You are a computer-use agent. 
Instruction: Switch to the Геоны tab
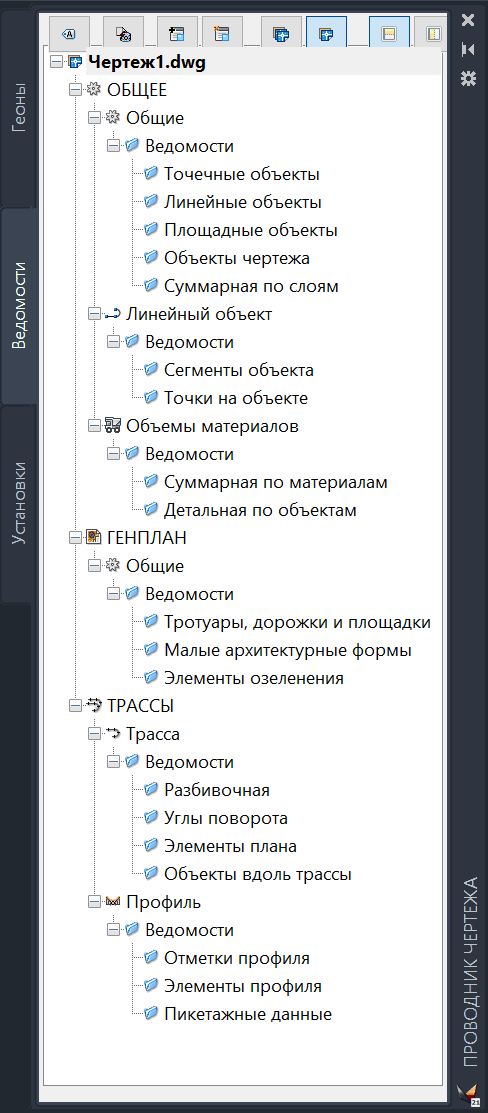click(x=19, y=109)
